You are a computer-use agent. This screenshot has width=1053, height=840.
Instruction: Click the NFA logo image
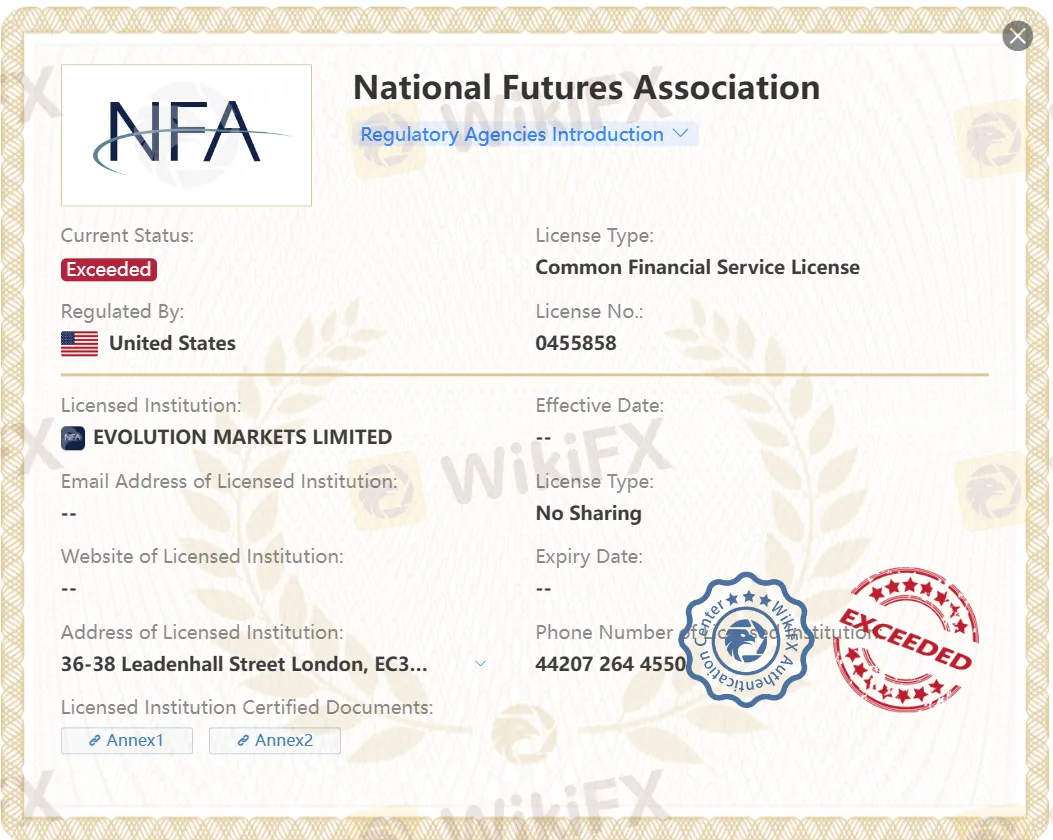pos(186,134)
